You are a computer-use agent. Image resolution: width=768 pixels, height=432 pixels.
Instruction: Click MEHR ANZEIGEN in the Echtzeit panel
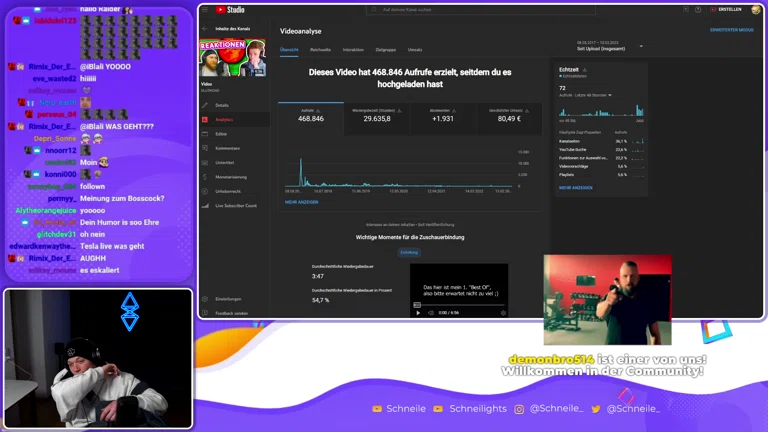576,188
